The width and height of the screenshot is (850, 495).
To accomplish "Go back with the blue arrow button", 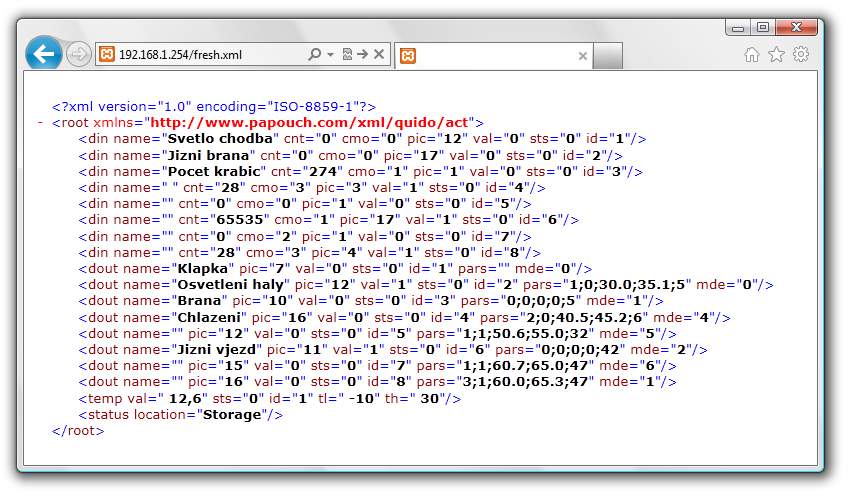I will click(43, 54).
